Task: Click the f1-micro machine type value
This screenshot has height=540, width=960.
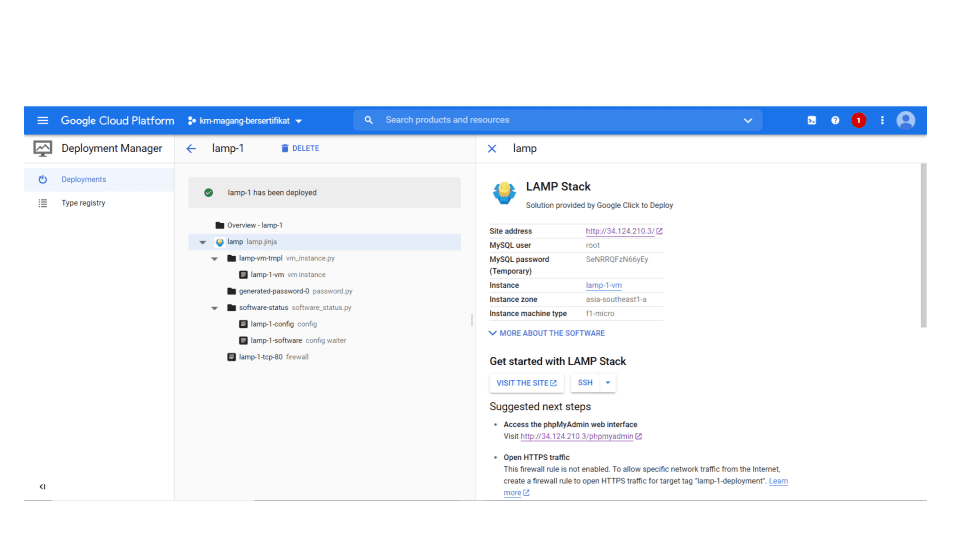Action: point(600,313)
